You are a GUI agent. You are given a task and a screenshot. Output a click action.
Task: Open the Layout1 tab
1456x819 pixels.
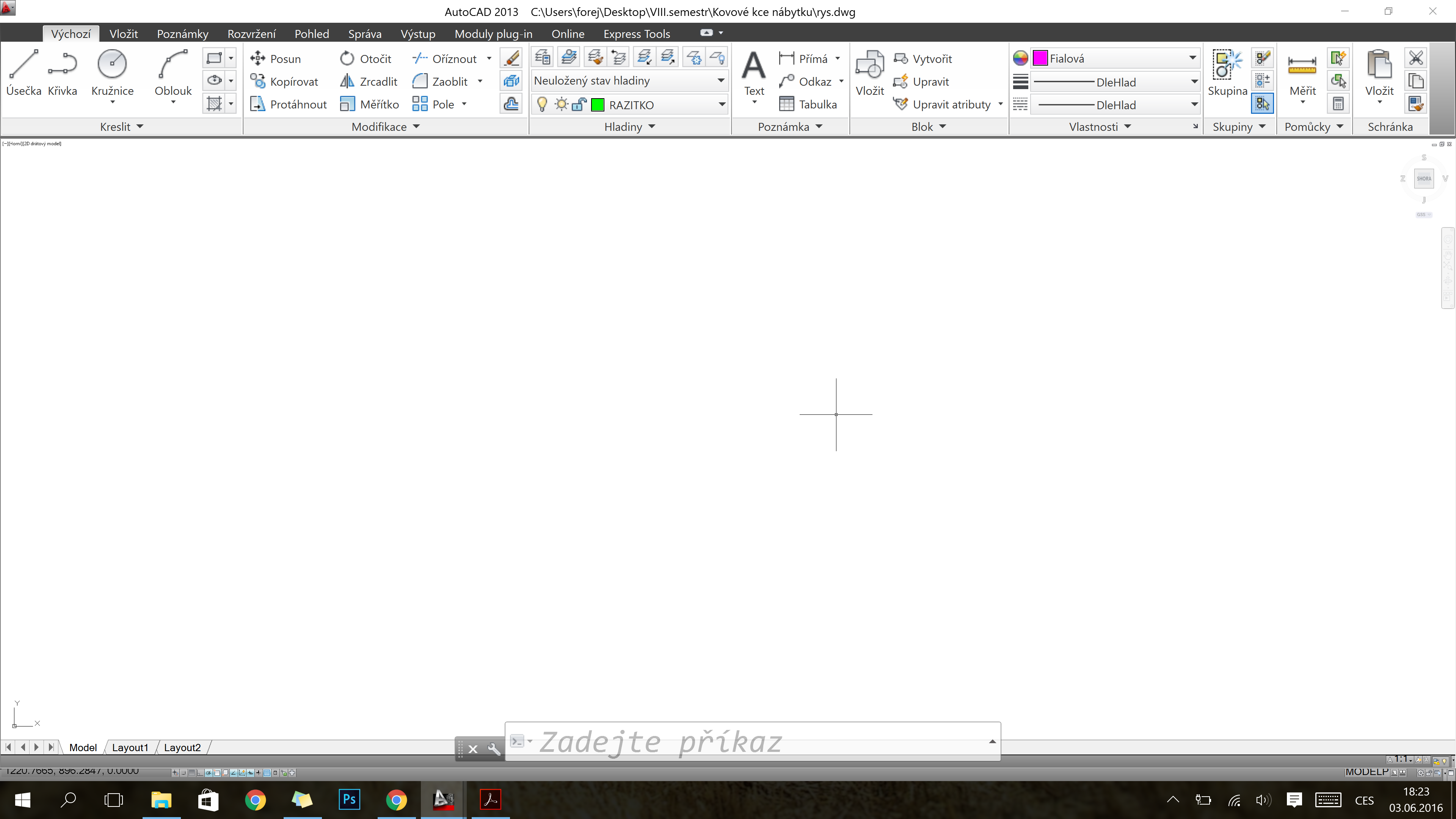[x=130, y=747]
